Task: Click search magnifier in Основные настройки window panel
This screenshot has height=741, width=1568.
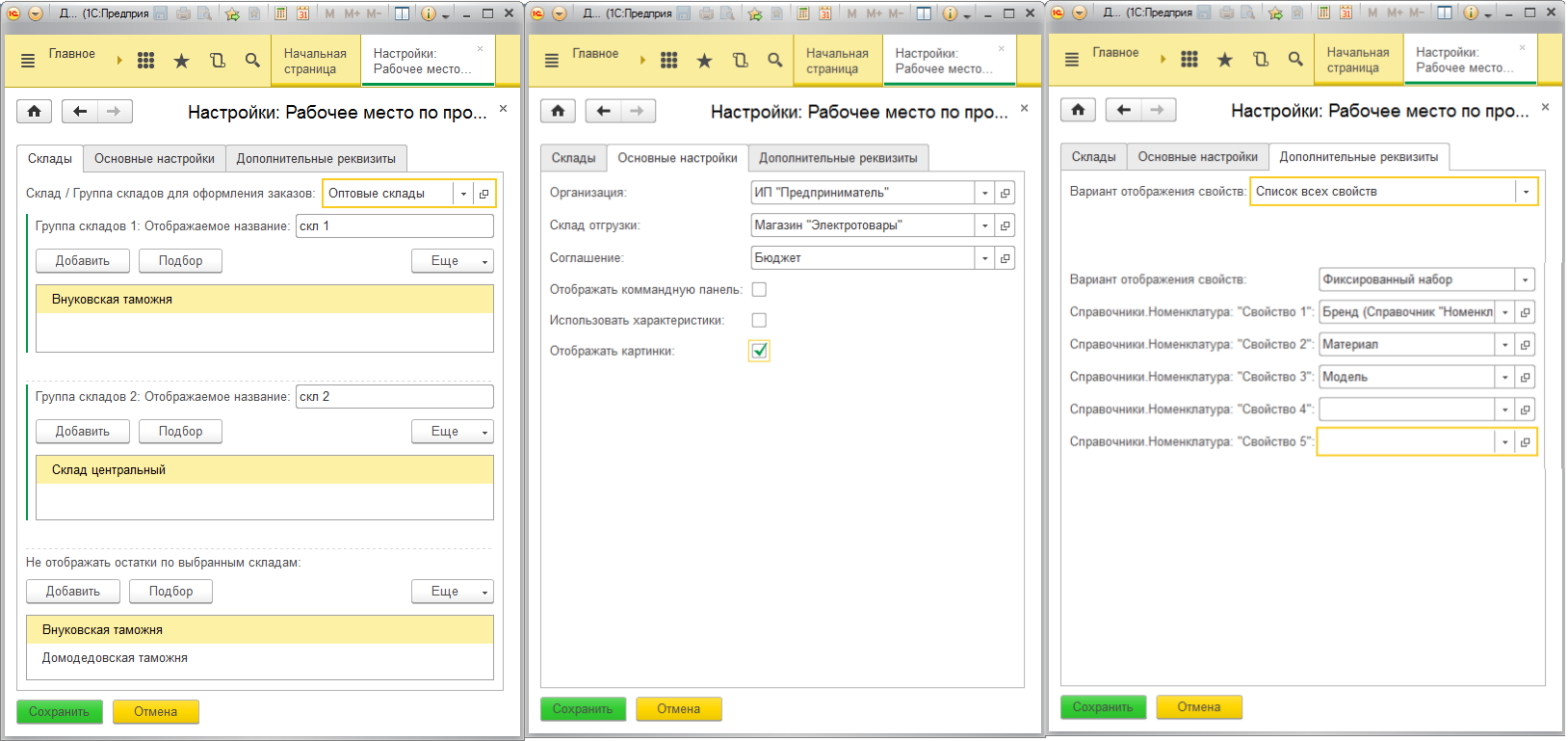Action: (775, 61)
